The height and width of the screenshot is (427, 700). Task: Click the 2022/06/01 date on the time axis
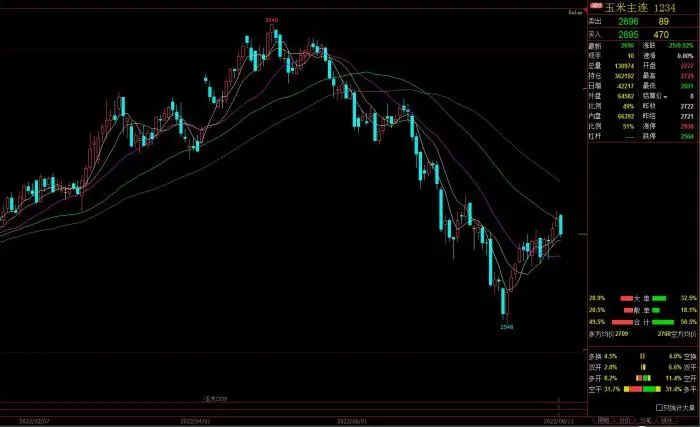pyautogui.click(x=355, y=423)
